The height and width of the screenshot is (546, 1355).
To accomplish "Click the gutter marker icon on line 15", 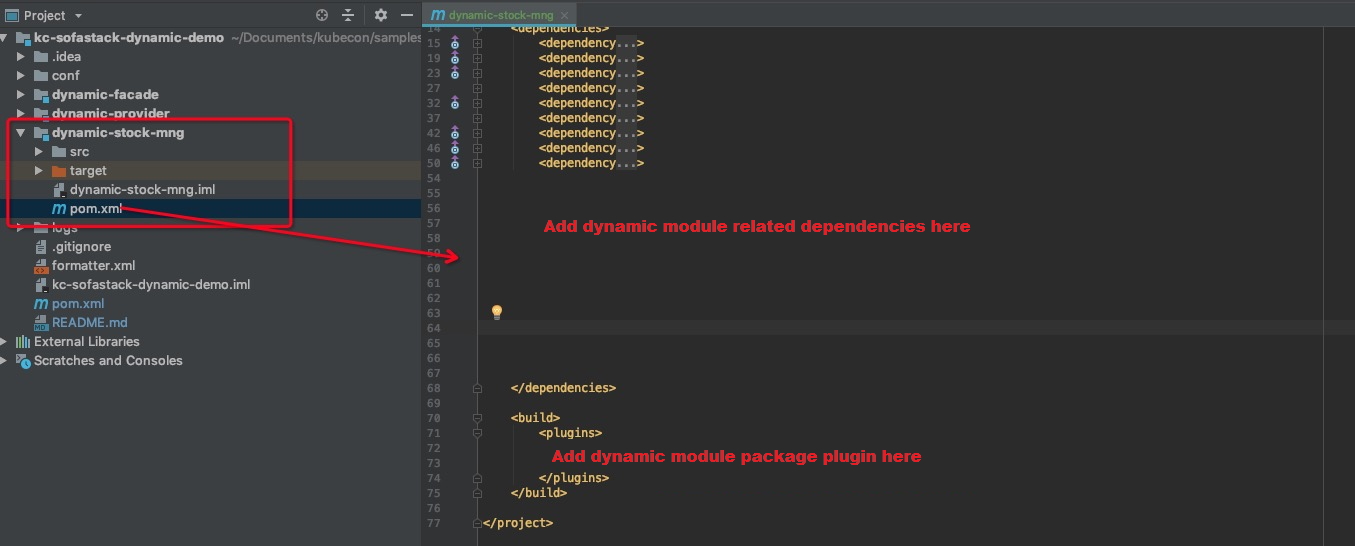I will 454,43.
